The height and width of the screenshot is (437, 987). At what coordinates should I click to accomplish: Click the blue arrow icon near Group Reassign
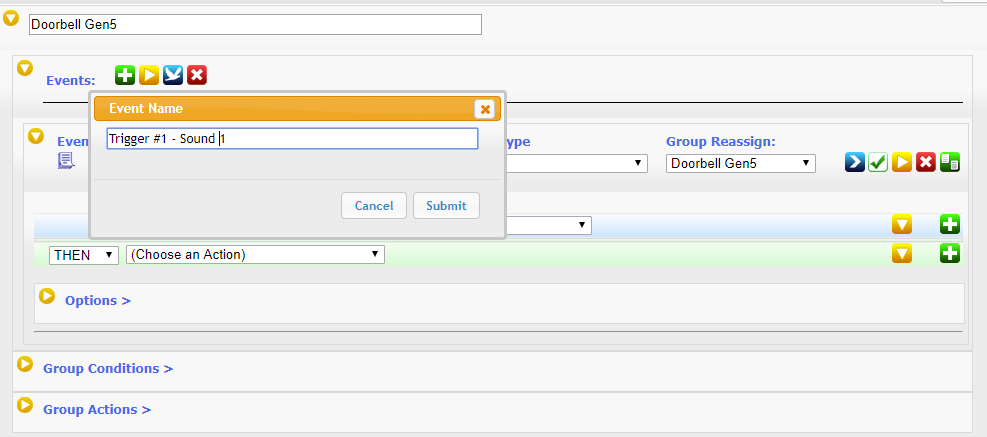(854, 162)
